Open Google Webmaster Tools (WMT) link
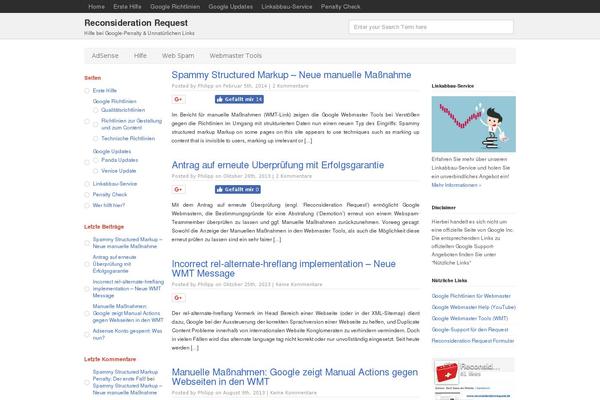 (x=470, y=318)
